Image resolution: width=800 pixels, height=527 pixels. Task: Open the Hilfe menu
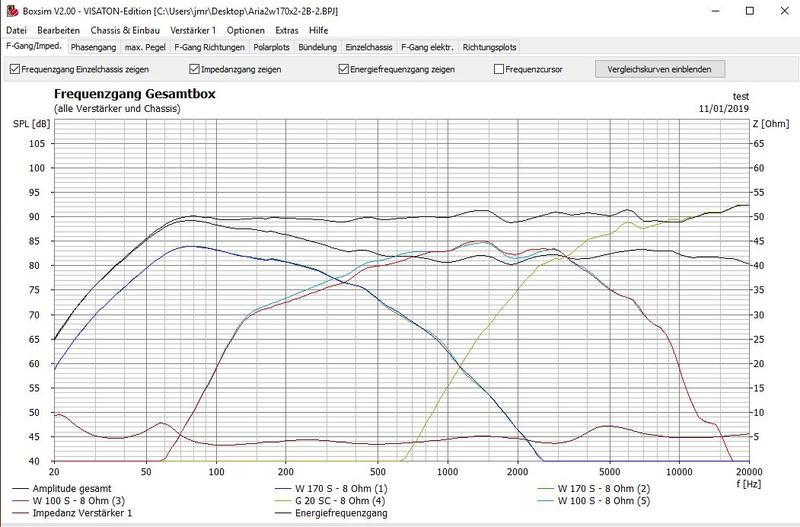point(319,30)
